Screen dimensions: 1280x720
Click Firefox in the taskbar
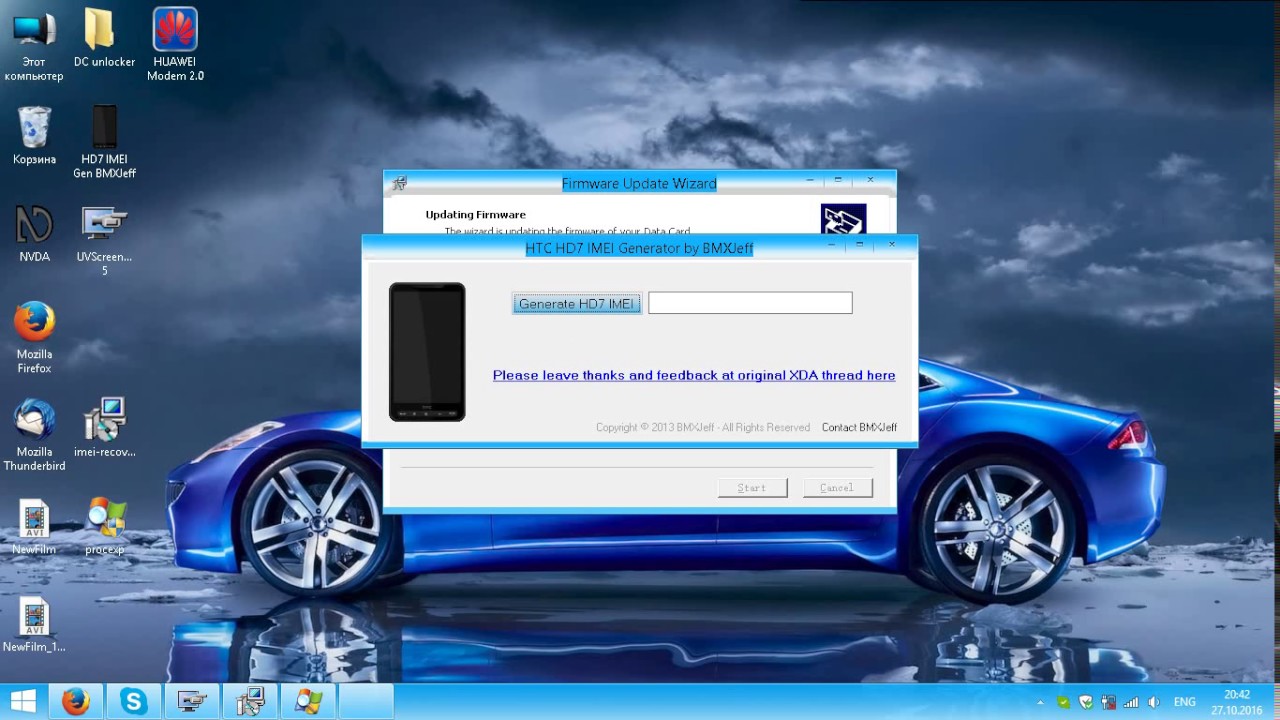coord(75,702)
